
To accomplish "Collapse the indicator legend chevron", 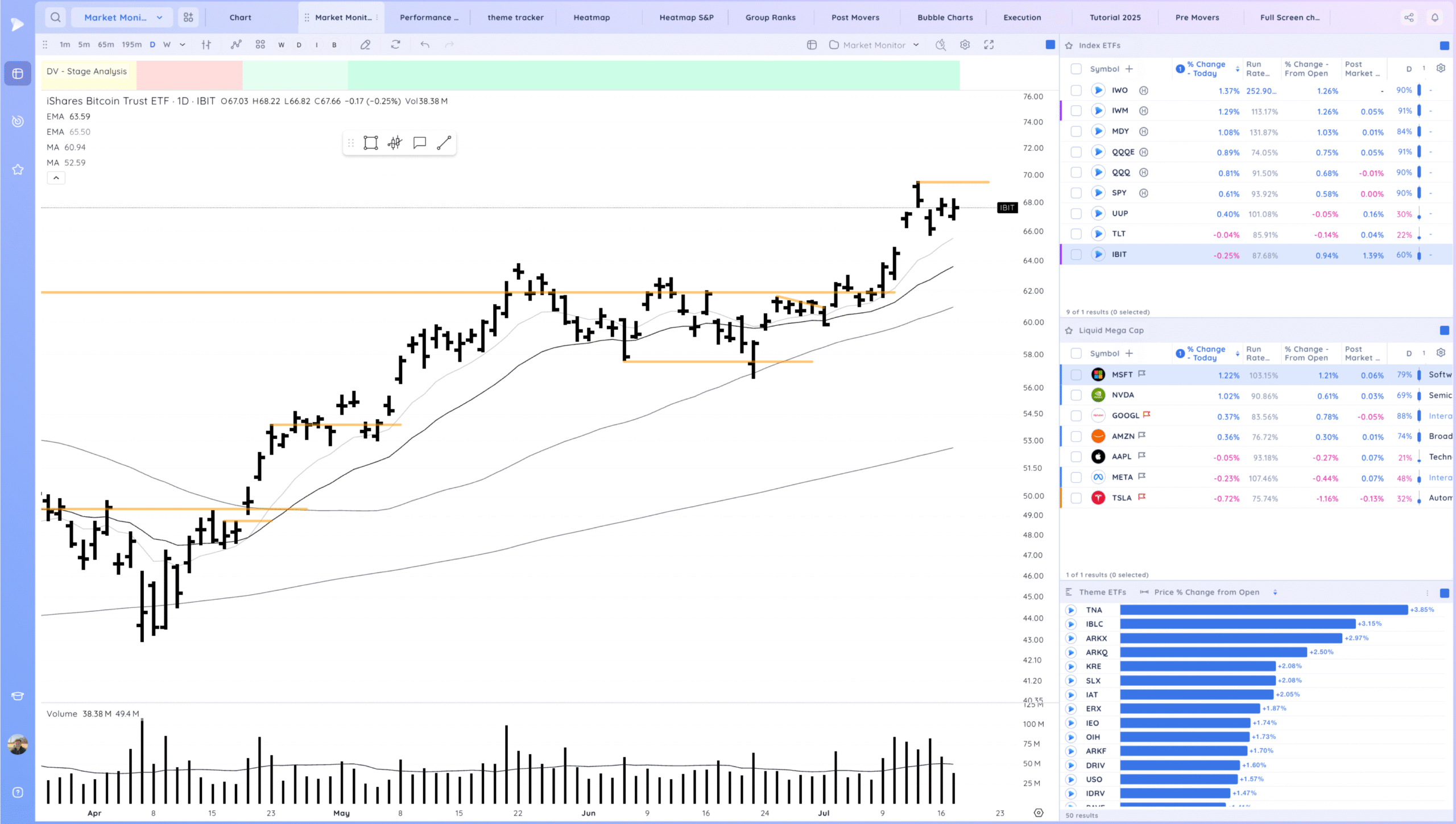I will (56, 178).
